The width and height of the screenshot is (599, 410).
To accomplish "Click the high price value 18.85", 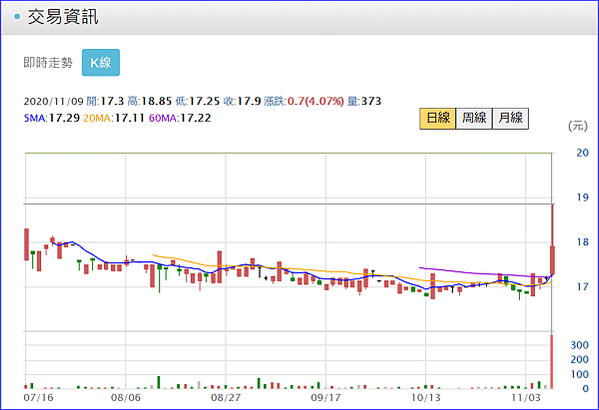I will 157,101.
